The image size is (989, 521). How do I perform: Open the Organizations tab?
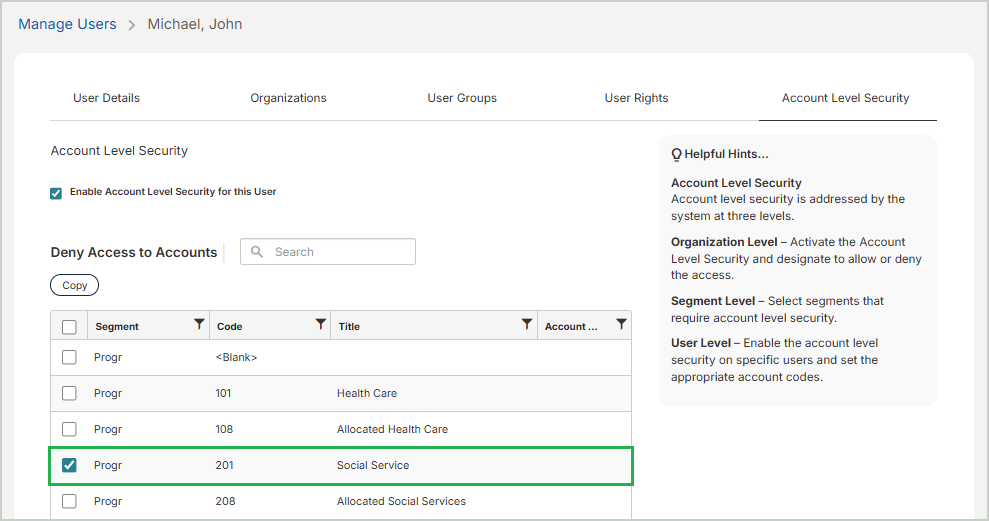coord(288,98)
